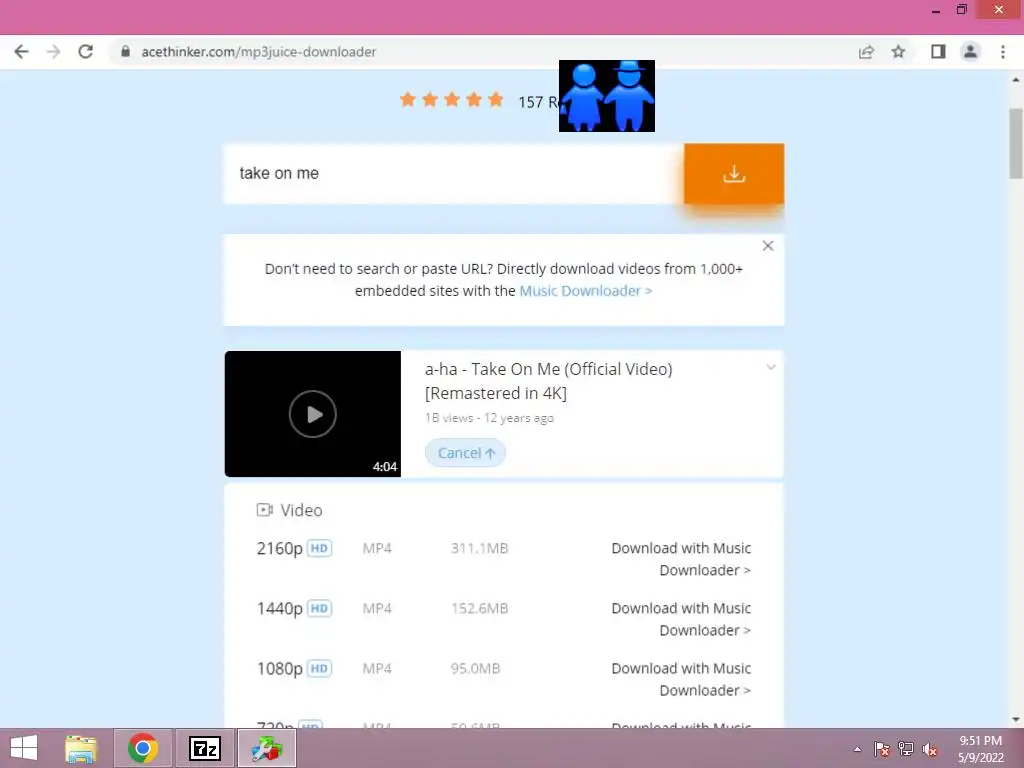Play the a-ha video thumbnail
The height and width of the screenshot is (768, 1024).
313,414
